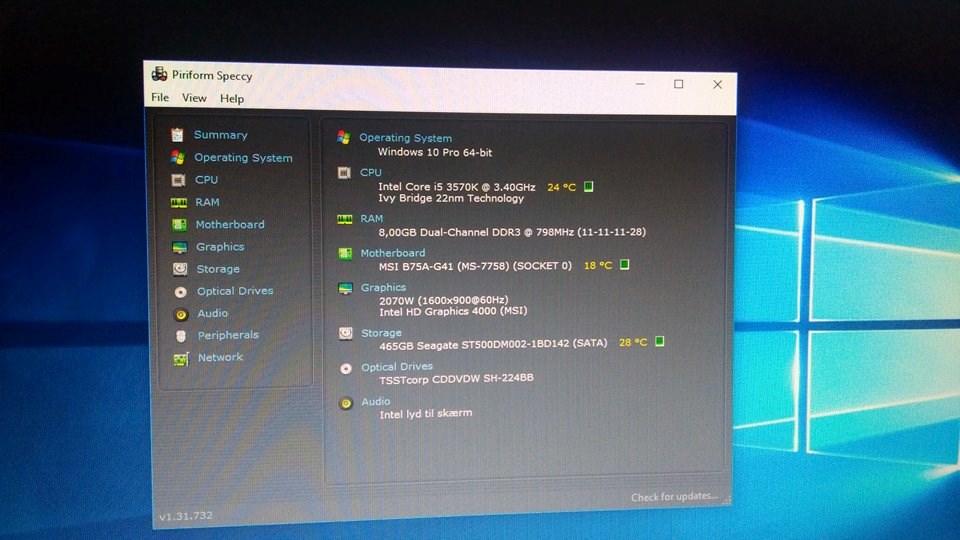The width and height of the screenshot is (960, 540).
Task: Click the Storage hard drive icon in sidebar
Action: click(x=180, y=269)
